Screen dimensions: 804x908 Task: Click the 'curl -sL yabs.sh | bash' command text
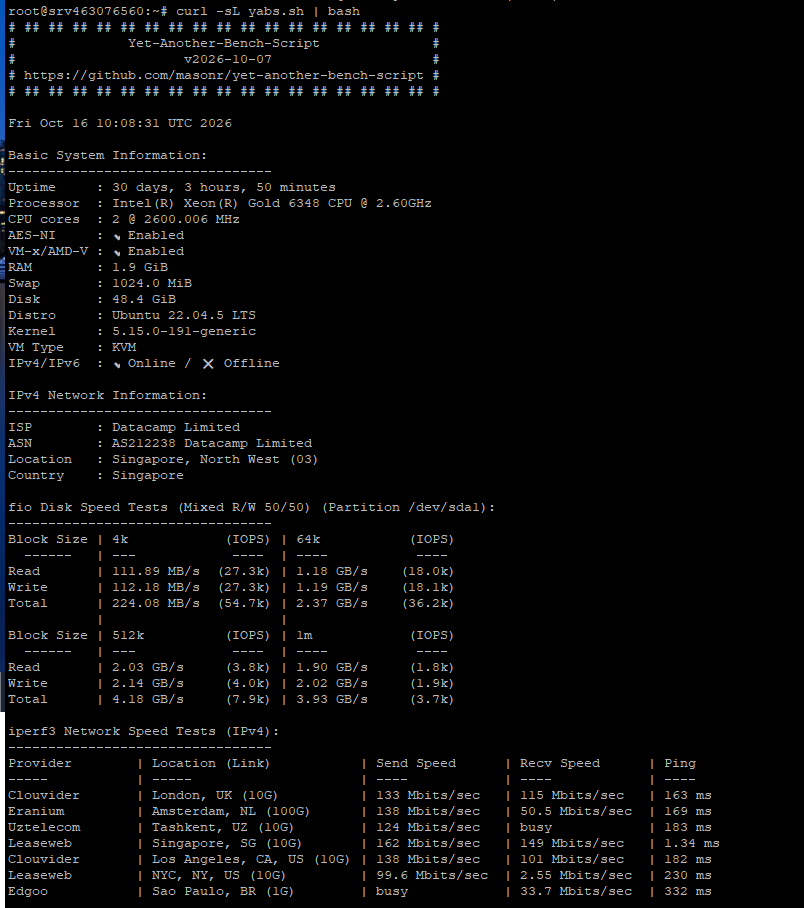coord(268,11)
